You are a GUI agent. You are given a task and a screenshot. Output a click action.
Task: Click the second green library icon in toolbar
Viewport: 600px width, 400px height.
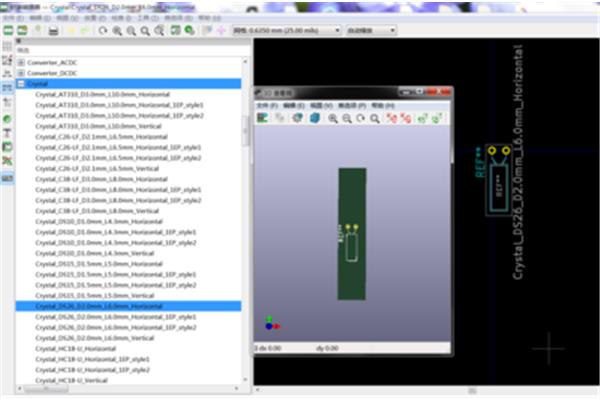click(22, 30)
